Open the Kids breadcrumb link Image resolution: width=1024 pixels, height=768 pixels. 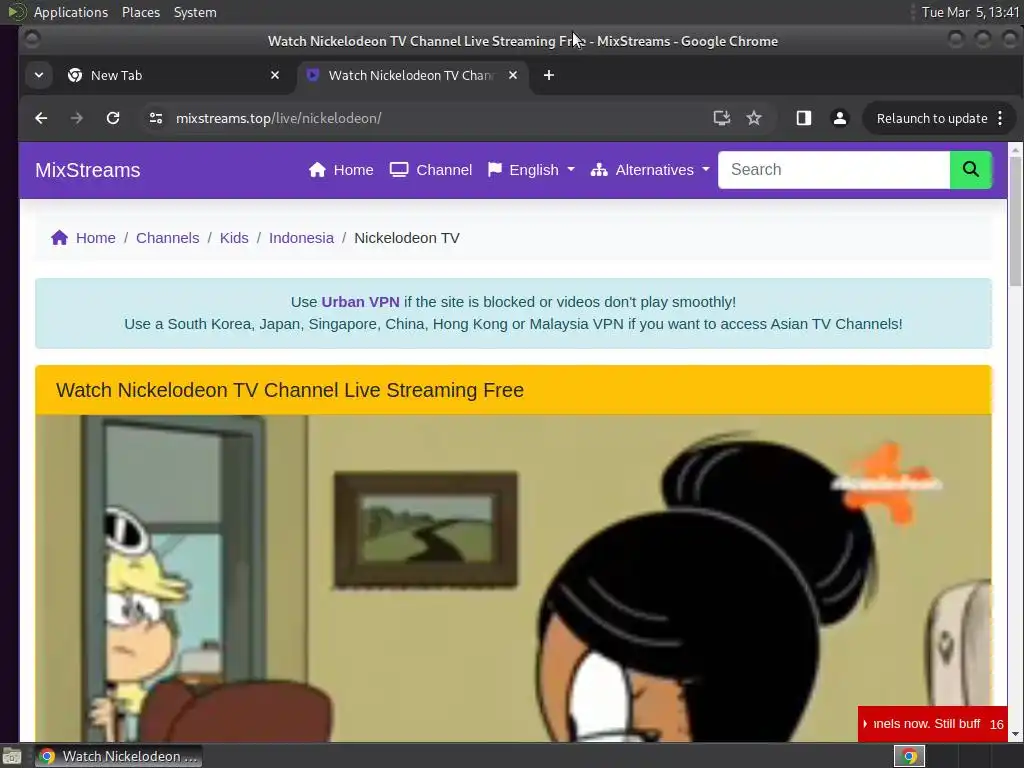234,238
